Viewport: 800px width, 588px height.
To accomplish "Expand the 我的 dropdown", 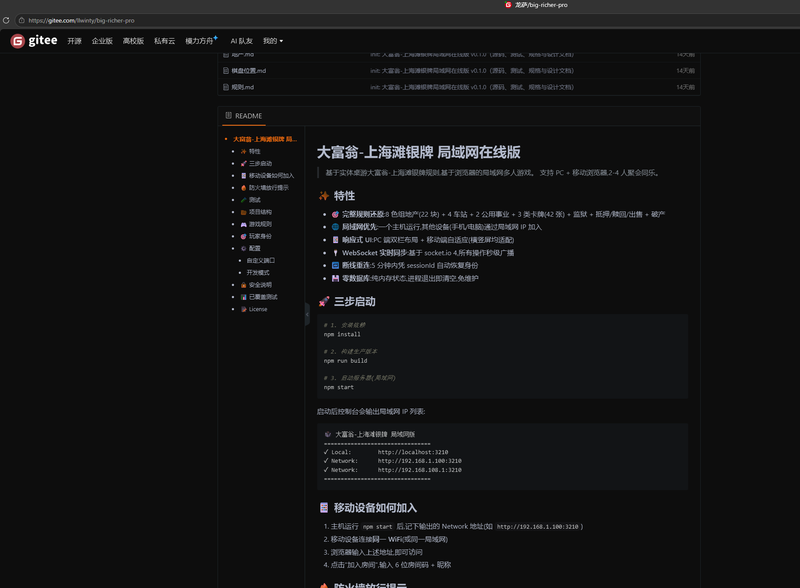I will (273, 41).
